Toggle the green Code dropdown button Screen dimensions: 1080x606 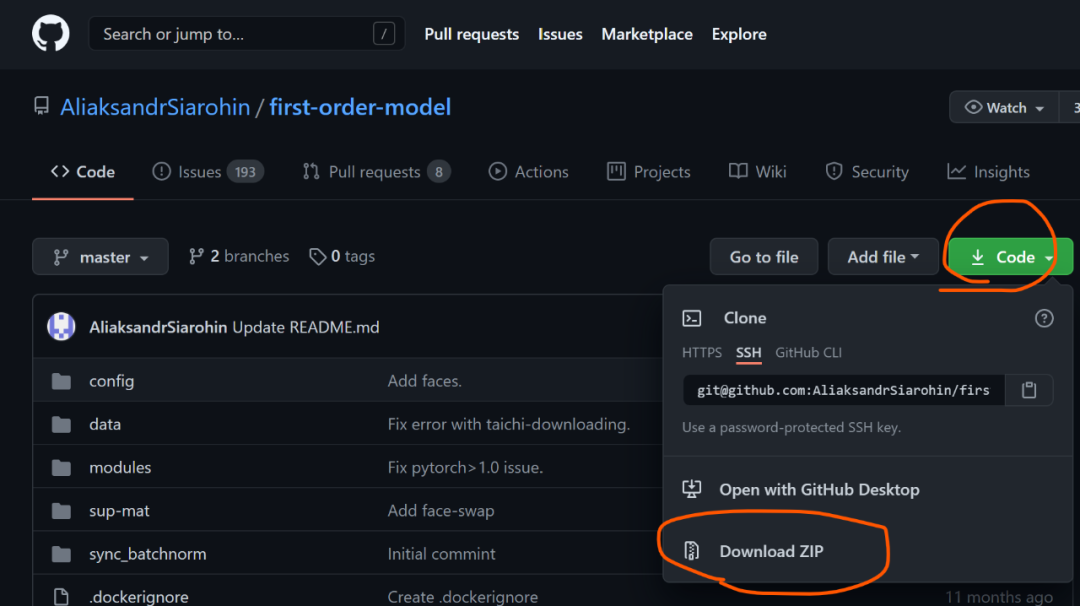[x=1010, y=257]
